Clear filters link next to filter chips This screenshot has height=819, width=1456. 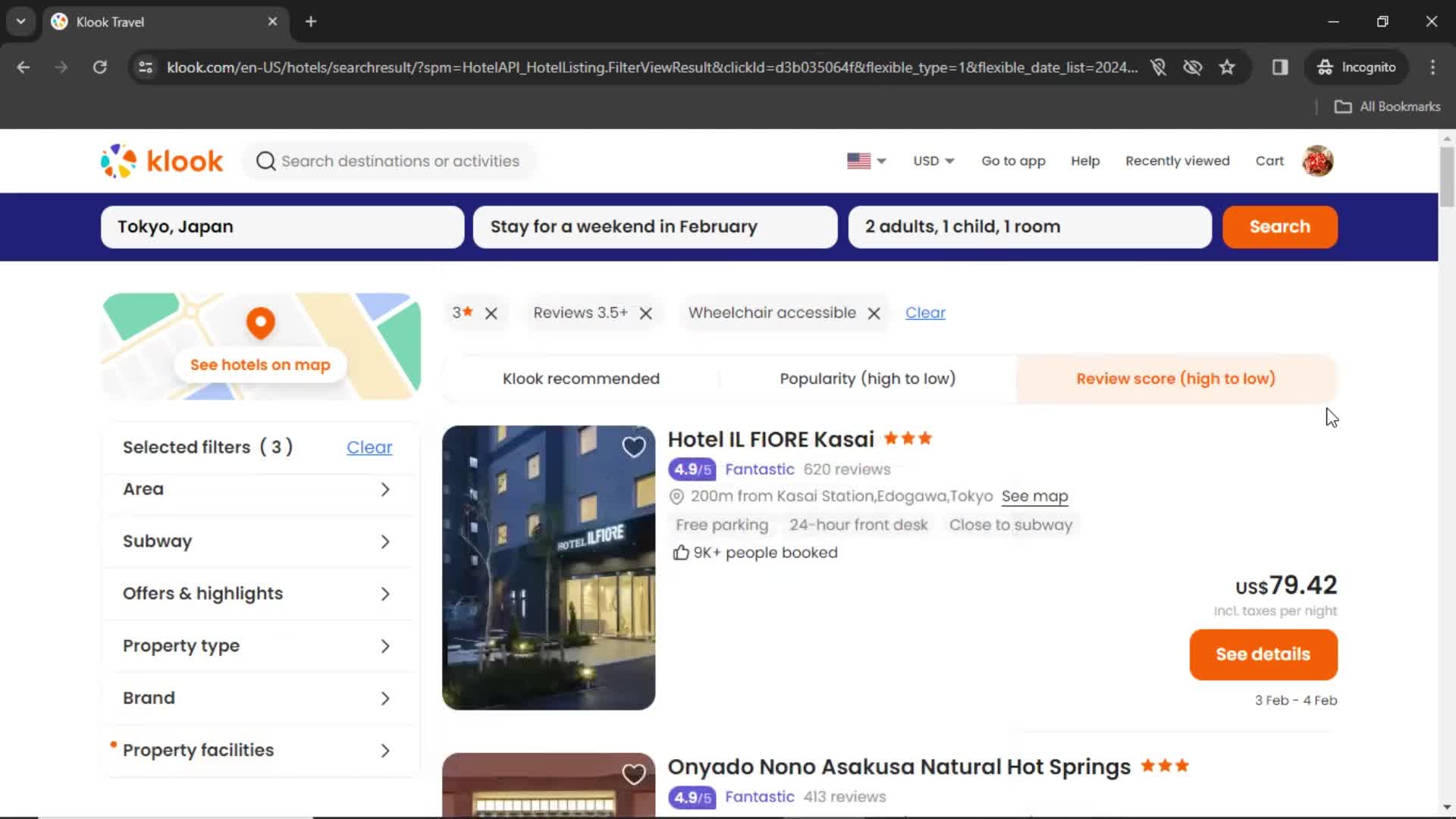[x=925, y=313]
